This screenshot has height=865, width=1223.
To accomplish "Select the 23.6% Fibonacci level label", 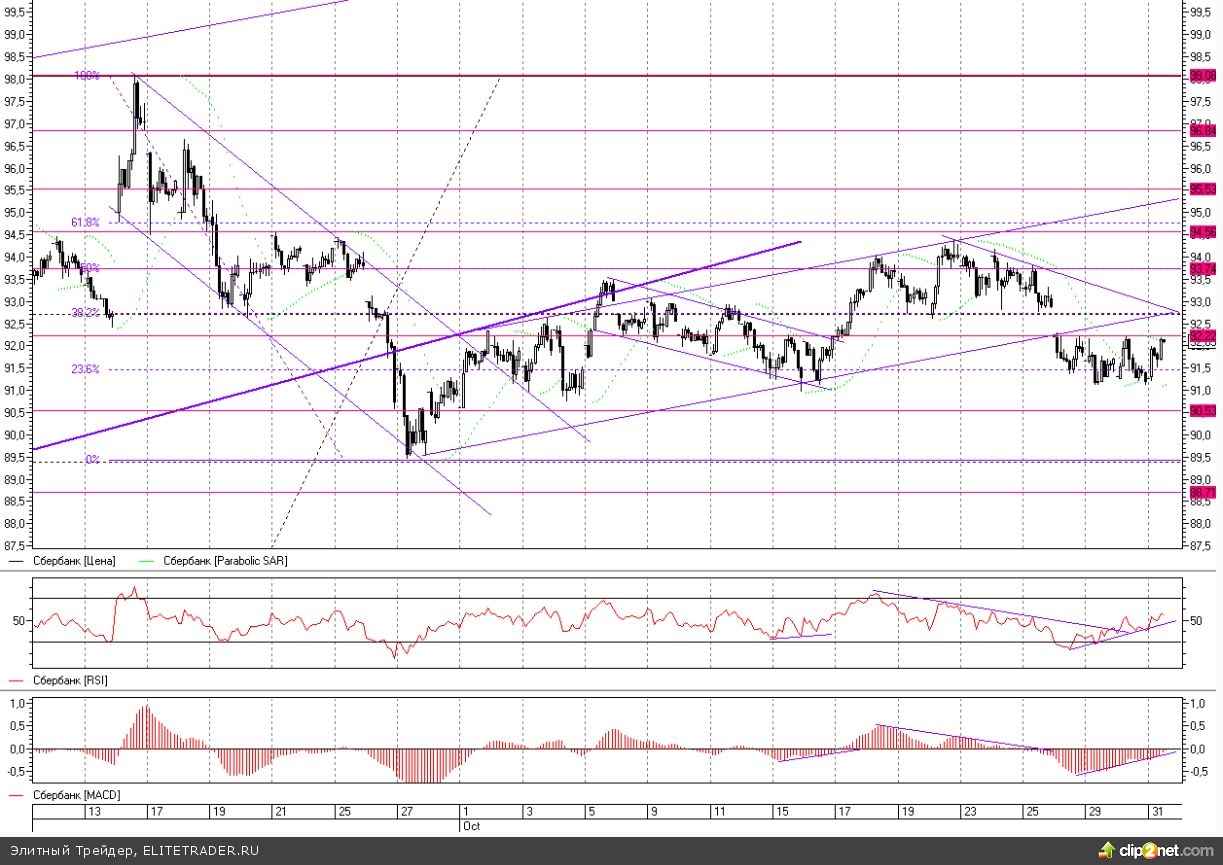I will click(85, 369).
